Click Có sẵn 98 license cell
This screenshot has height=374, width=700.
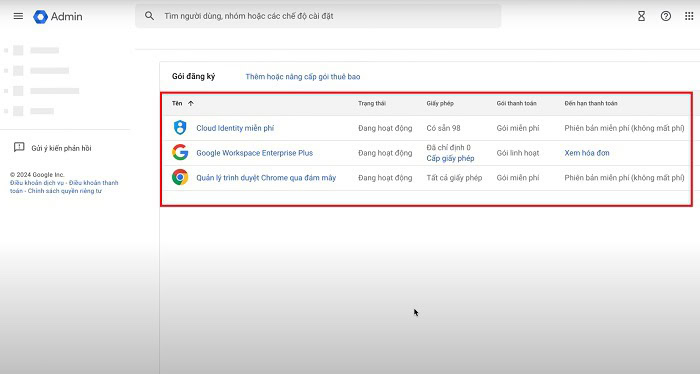coord(443,128)
